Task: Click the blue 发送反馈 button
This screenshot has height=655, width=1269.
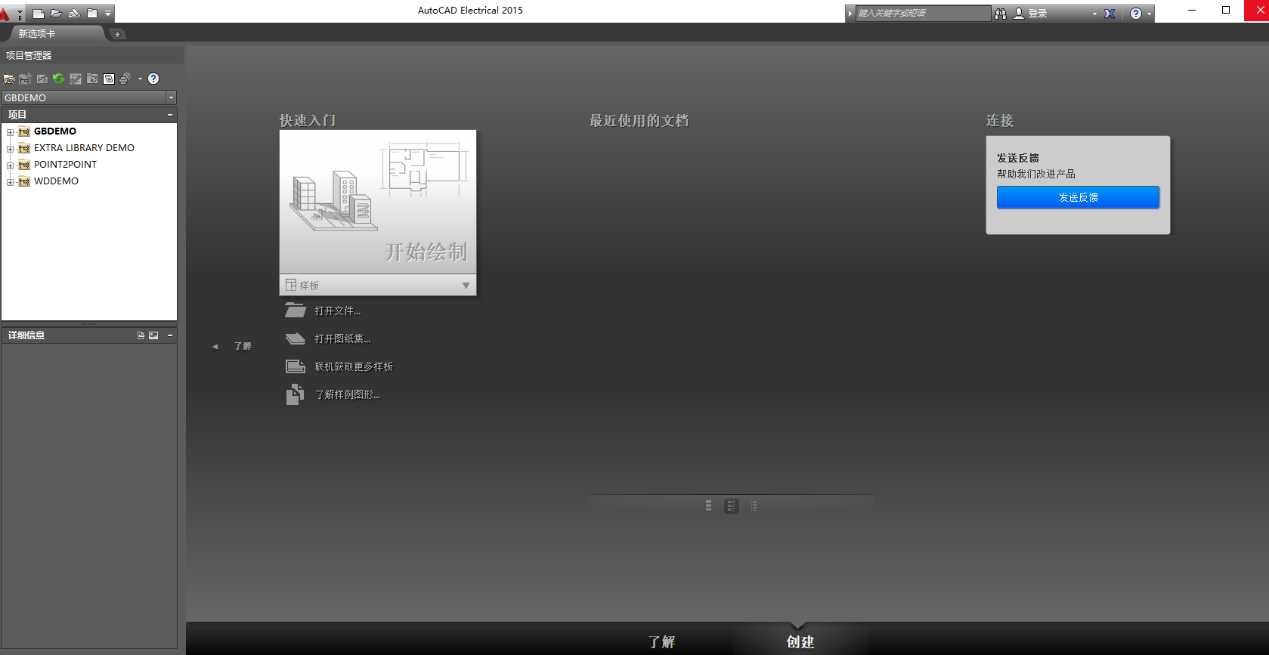Action: [x=1077, y=198]
